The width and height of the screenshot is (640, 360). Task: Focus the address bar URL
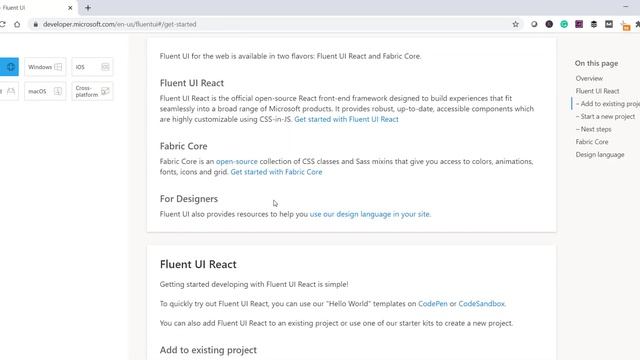pyautogui.click(x=120, y=24)
